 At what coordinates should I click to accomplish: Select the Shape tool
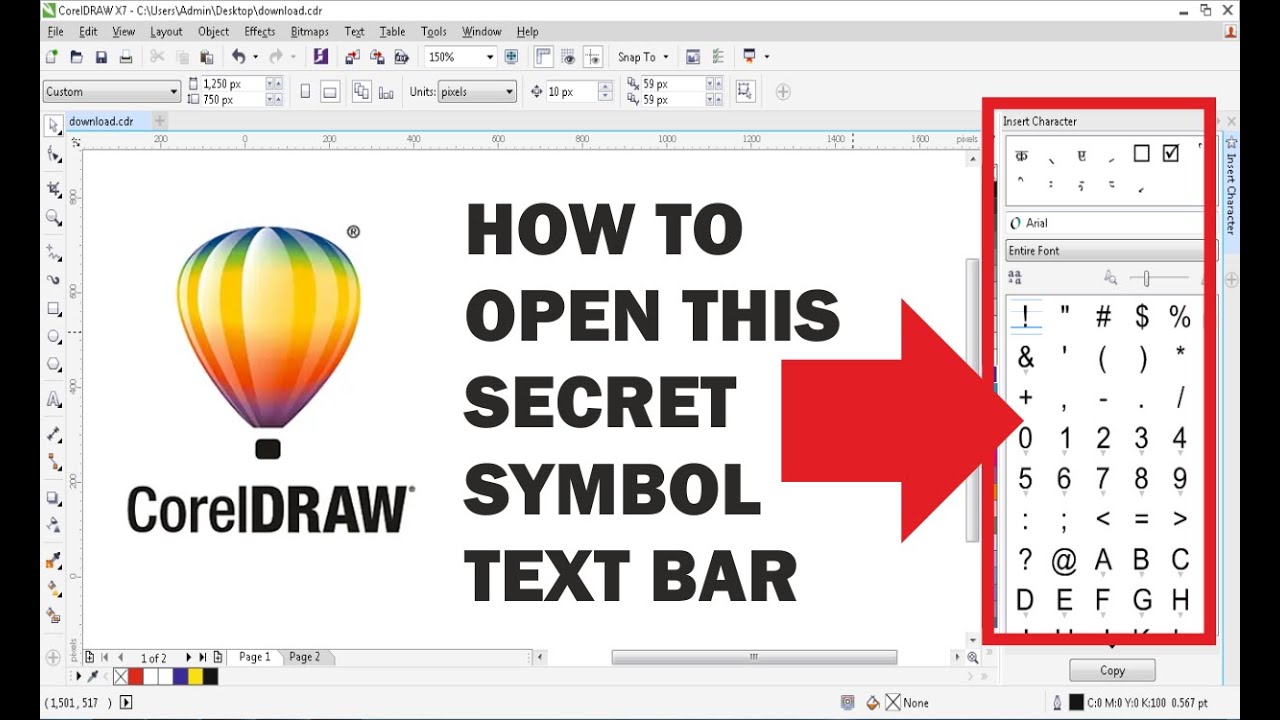pos(54,154)
